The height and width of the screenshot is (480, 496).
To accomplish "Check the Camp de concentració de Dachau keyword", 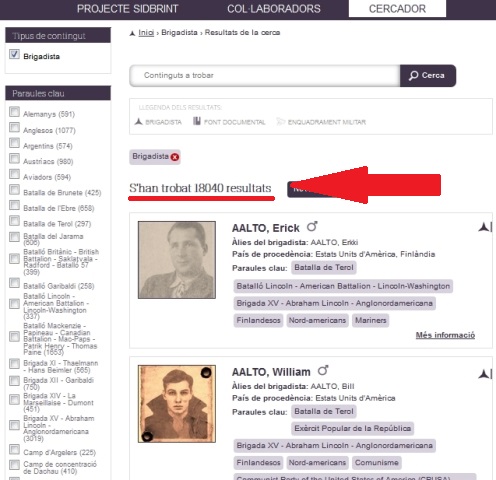I will [14, 465].
